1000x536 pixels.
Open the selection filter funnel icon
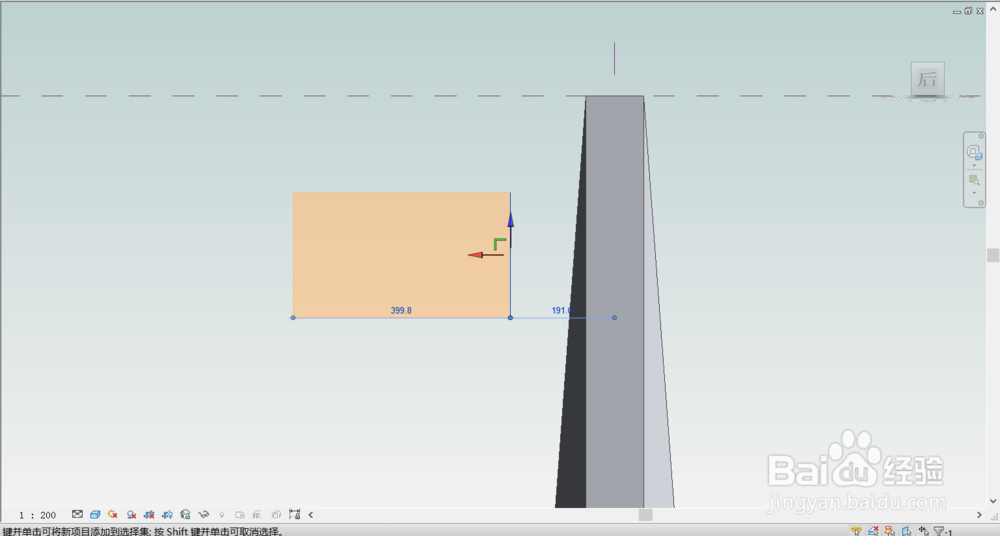941,531
